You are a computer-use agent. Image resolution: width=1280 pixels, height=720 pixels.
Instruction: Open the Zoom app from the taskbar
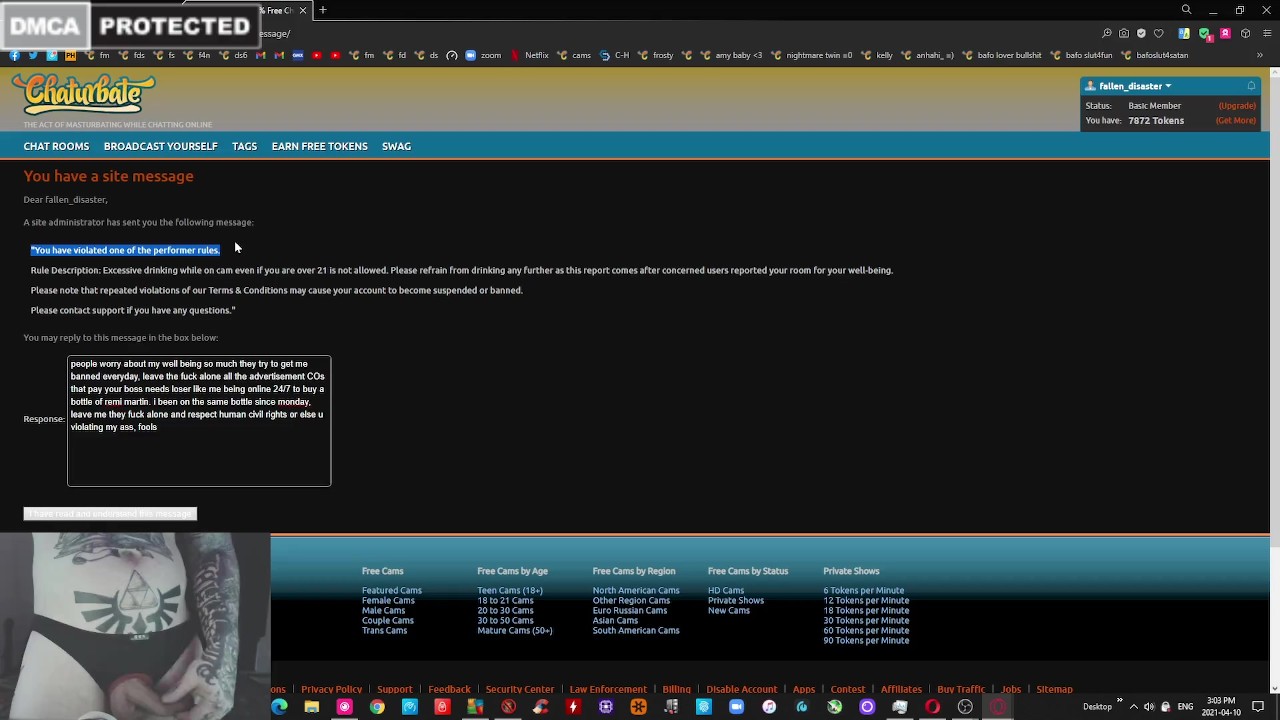click(736, 707)
